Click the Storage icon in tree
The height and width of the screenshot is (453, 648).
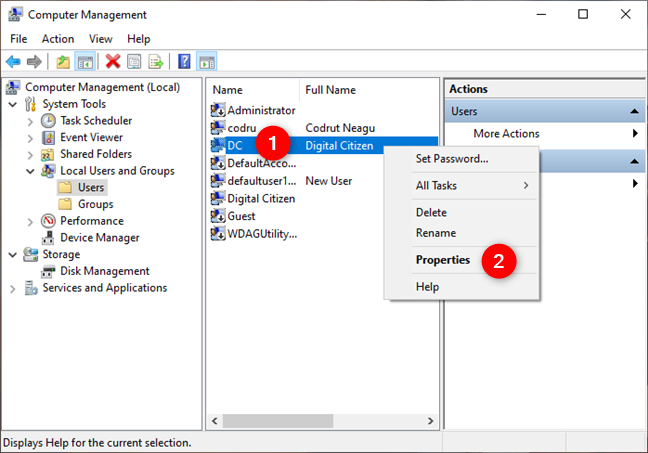[x=31, y=254]
